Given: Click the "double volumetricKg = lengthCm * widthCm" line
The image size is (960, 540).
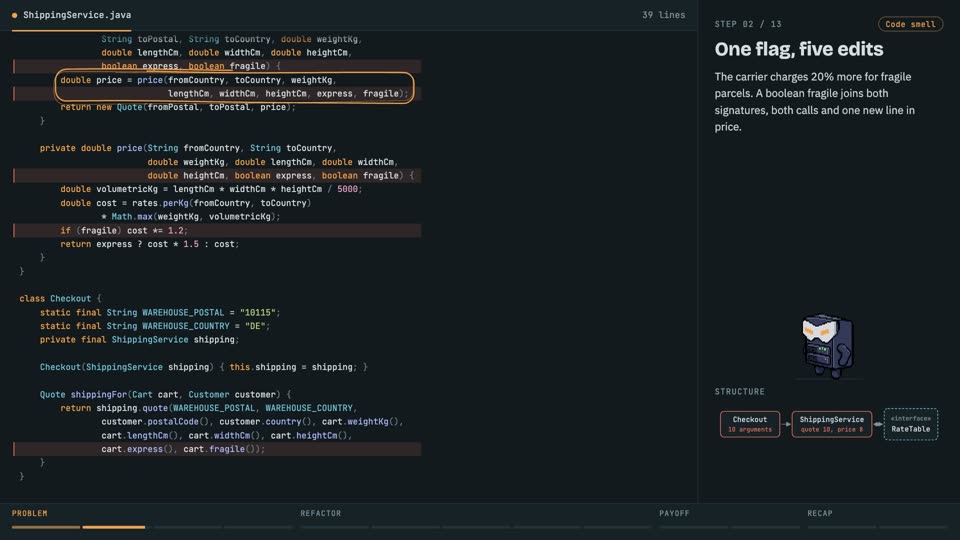Looking at the screenshot, I should (211, 189).
